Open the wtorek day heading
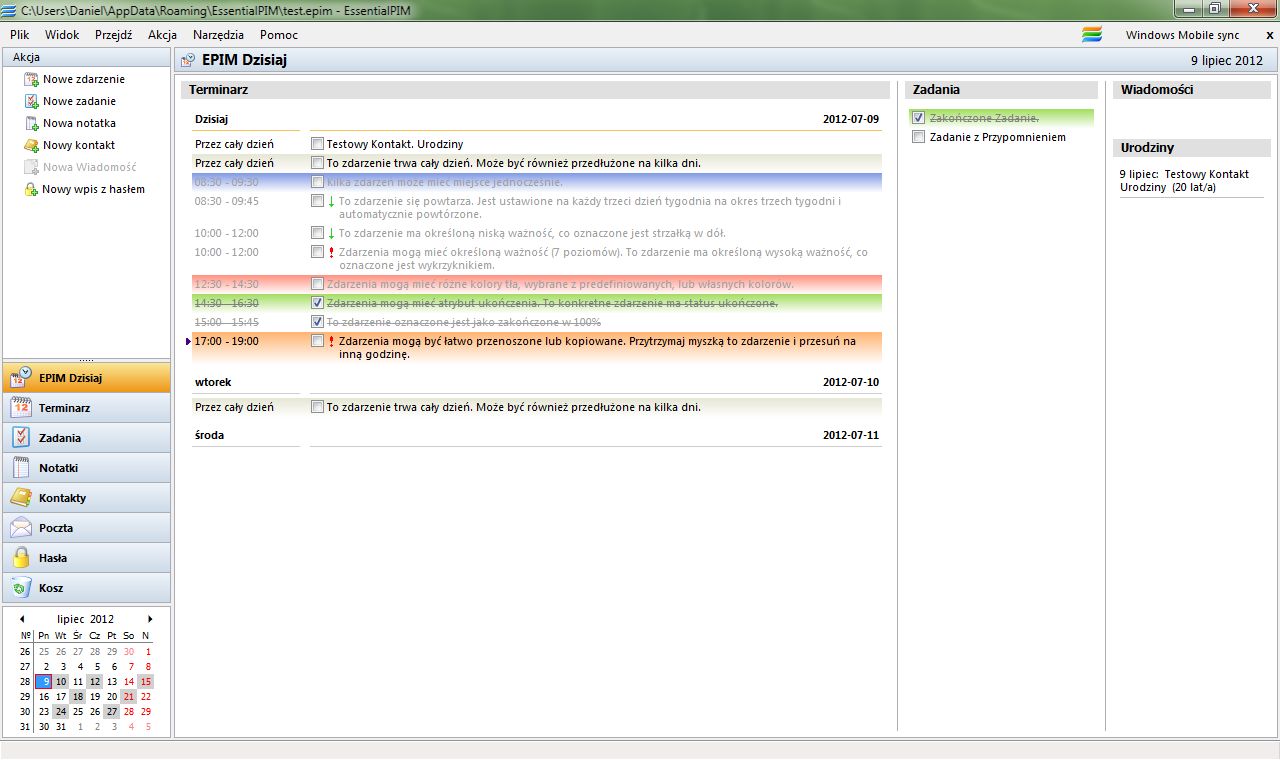The height and width of the screenshot is (760, 1280). tap(213, 382)
